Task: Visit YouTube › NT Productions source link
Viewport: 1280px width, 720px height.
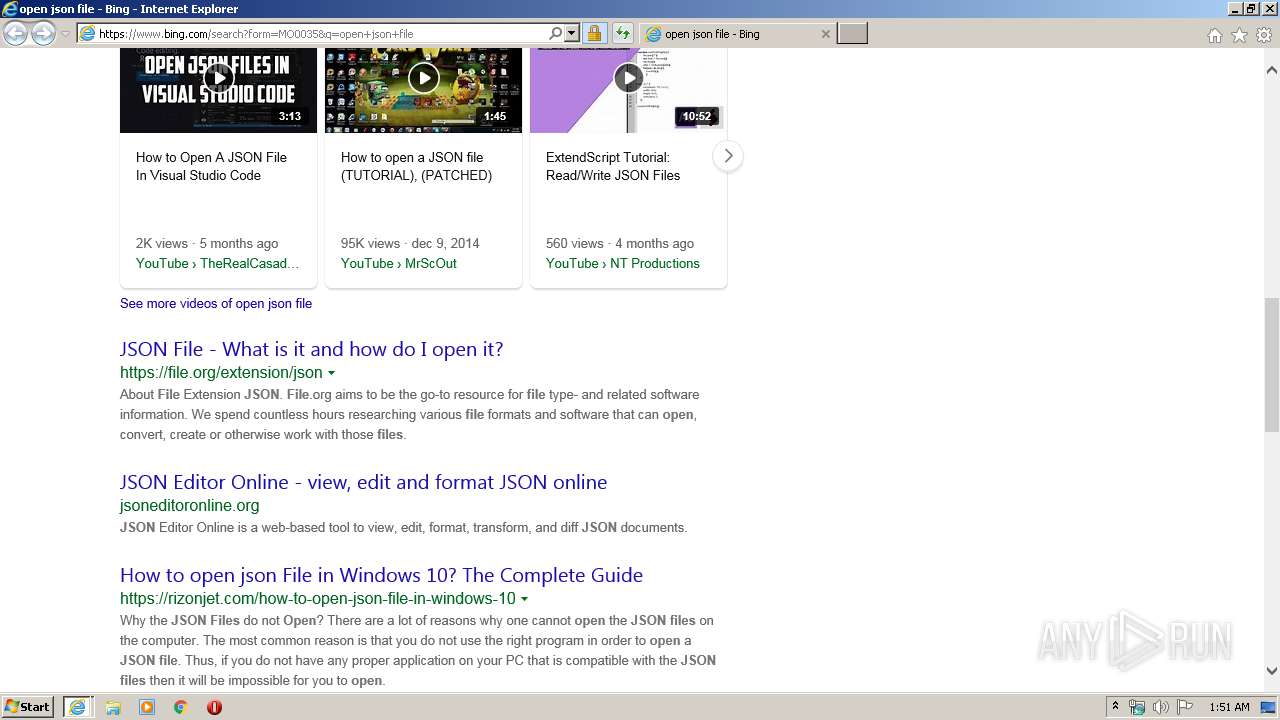Action: point(623,263)
